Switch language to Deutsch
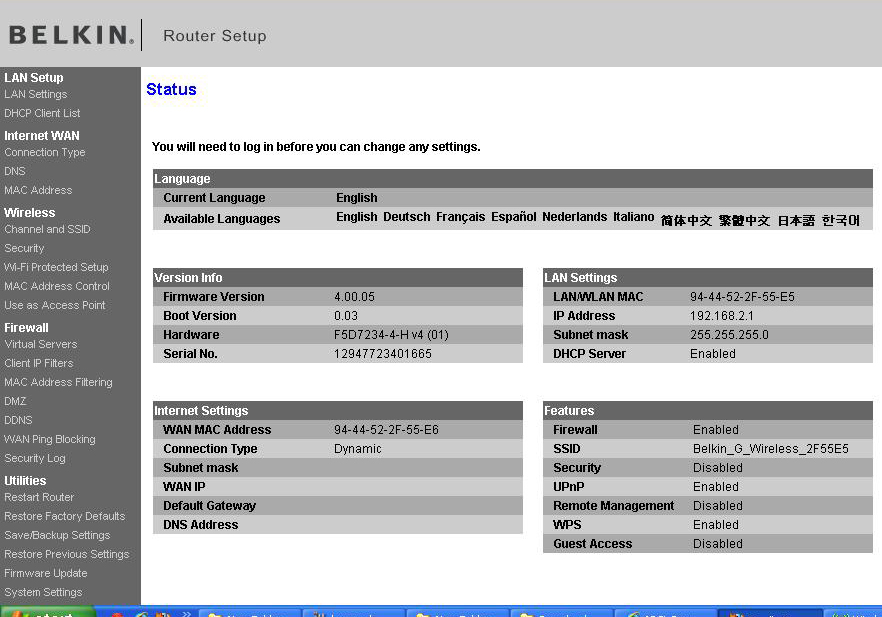Image resolution: width=882 pixels, height=617 pixels. coord(407,217)
